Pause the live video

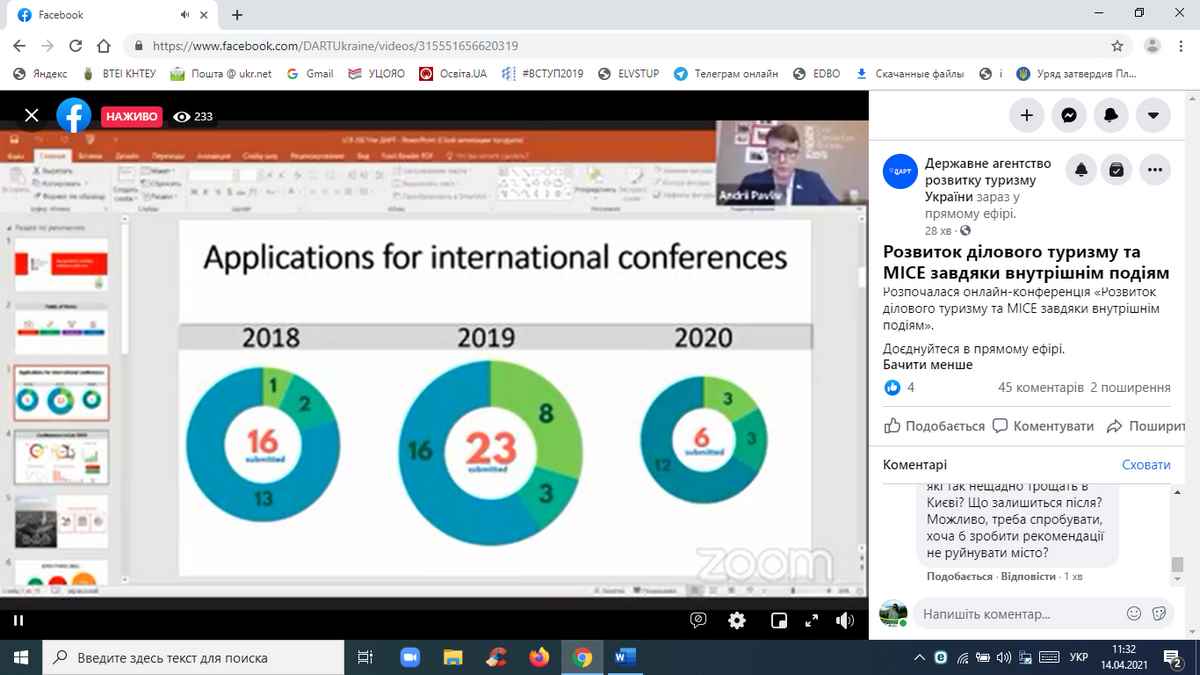[18, 621]
